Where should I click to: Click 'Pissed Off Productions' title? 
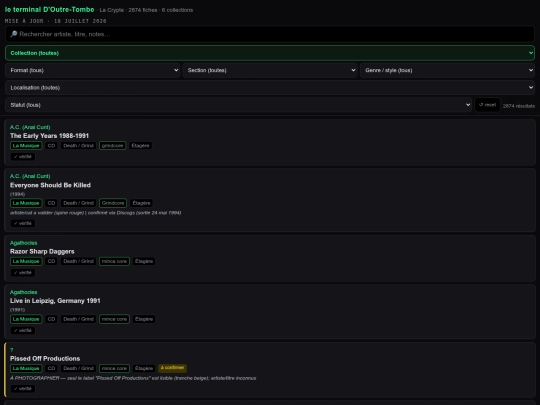point(45,359)
